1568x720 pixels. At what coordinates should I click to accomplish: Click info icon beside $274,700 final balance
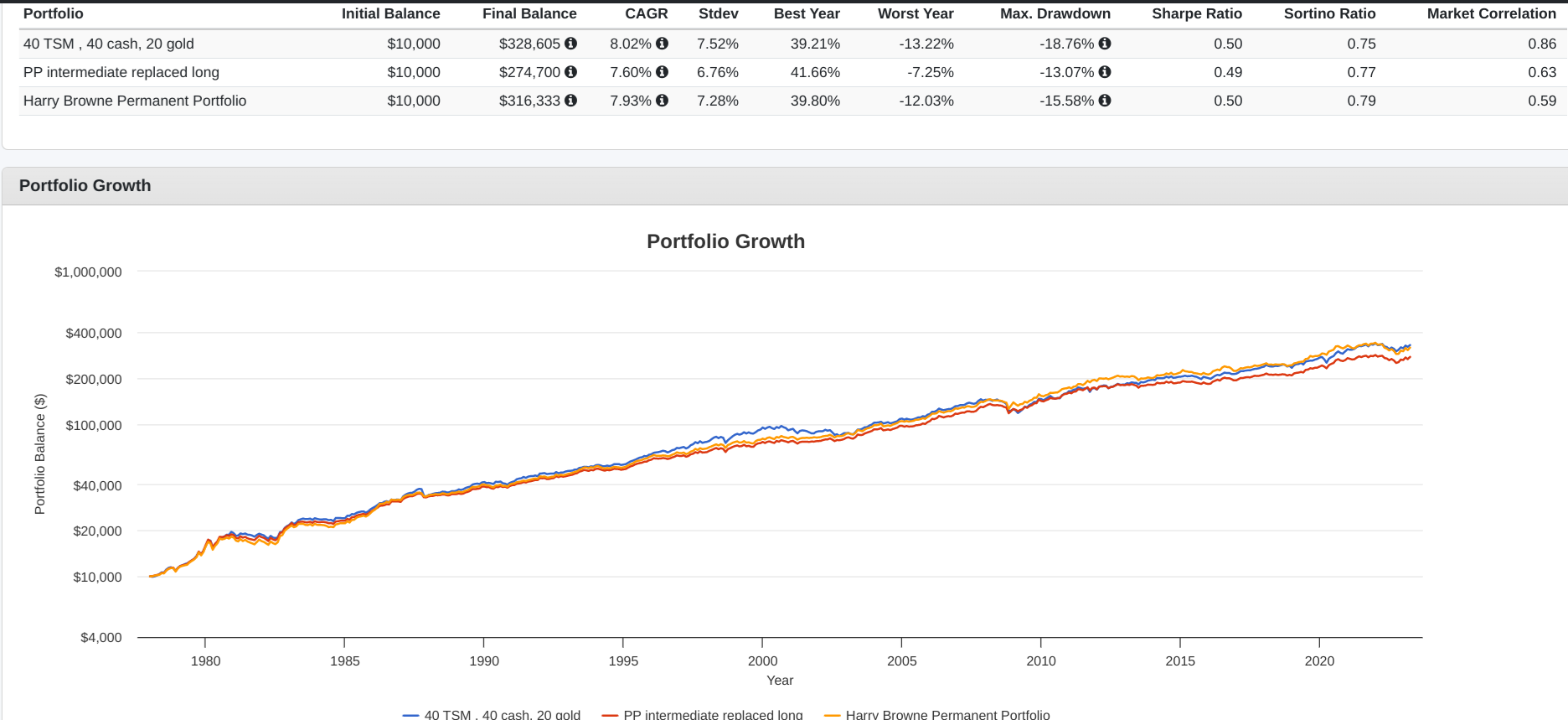tap(570, 72)
